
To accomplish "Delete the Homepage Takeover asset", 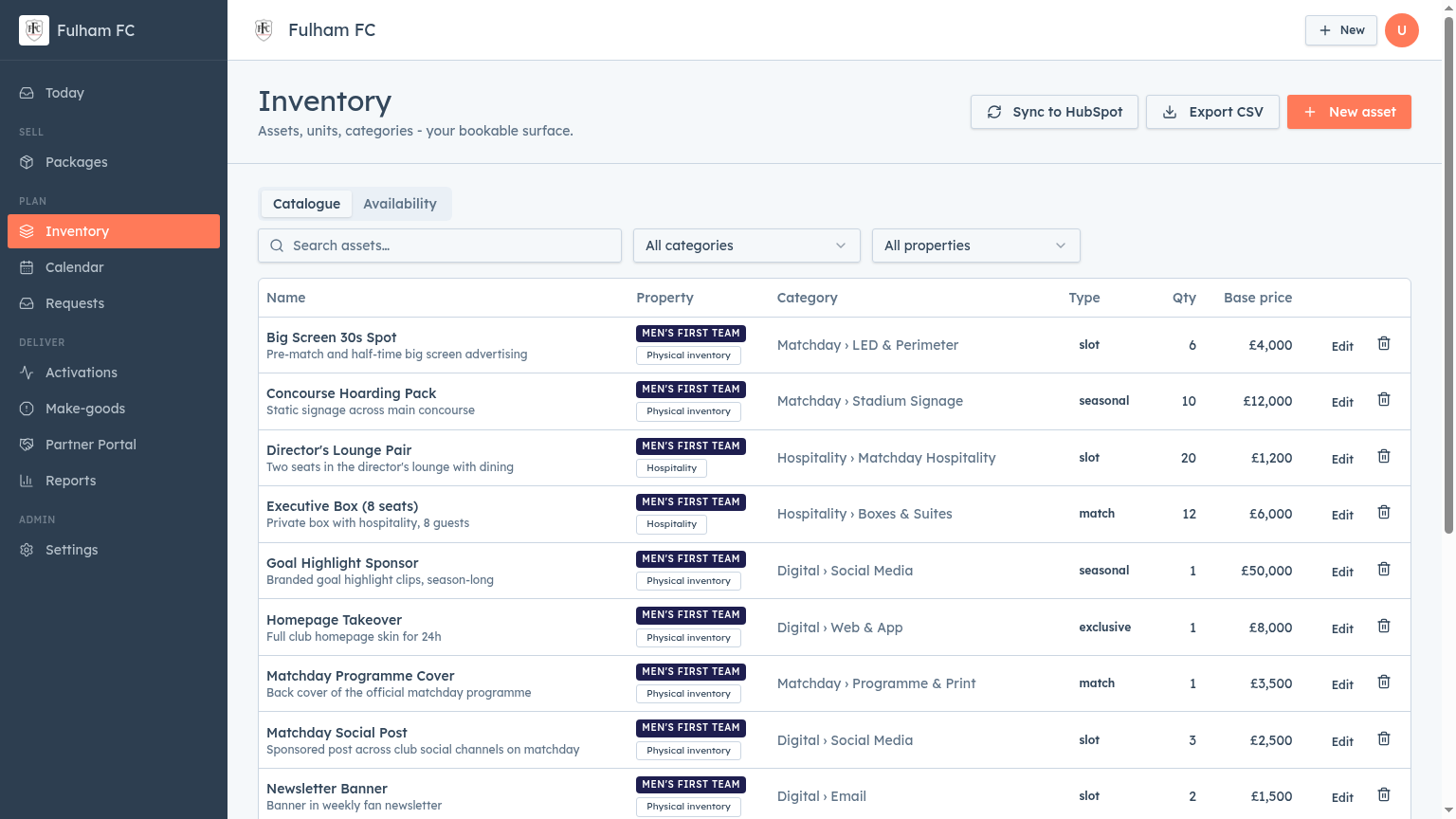I will click(1384, 627).
